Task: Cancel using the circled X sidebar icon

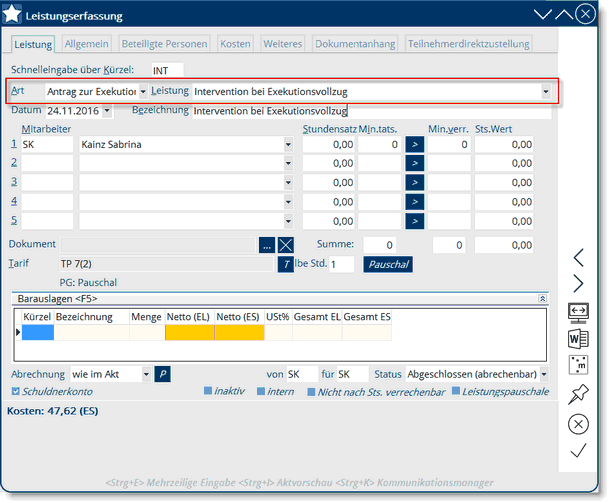Action: tap(578, 423)
